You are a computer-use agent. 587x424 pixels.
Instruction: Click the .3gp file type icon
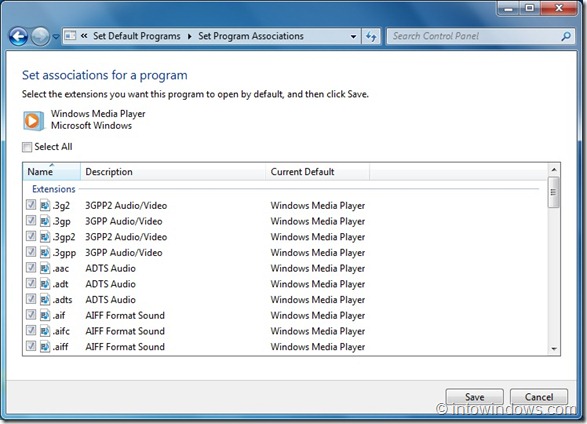tap(45, 221)
